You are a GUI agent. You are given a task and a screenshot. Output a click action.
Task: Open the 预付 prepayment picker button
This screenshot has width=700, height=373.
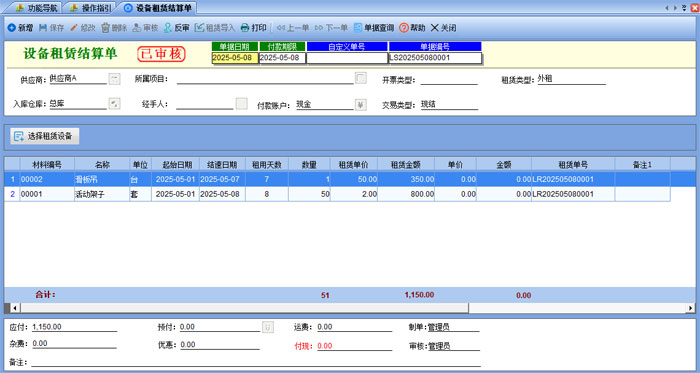(267, 327)
